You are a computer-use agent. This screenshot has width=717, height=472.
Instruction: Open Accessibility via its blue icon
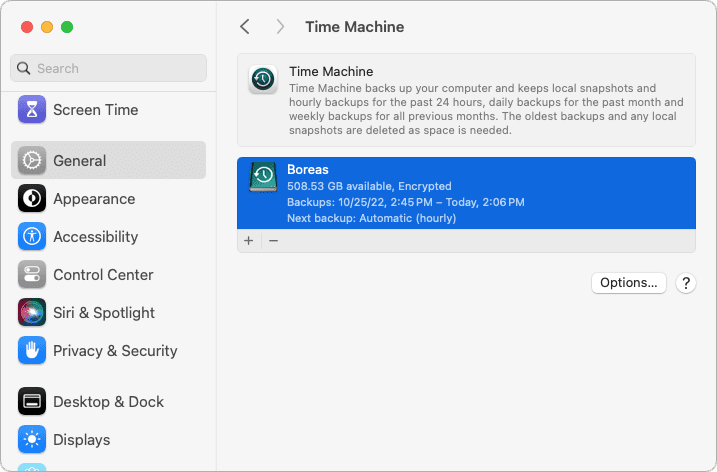coord(32,236)
